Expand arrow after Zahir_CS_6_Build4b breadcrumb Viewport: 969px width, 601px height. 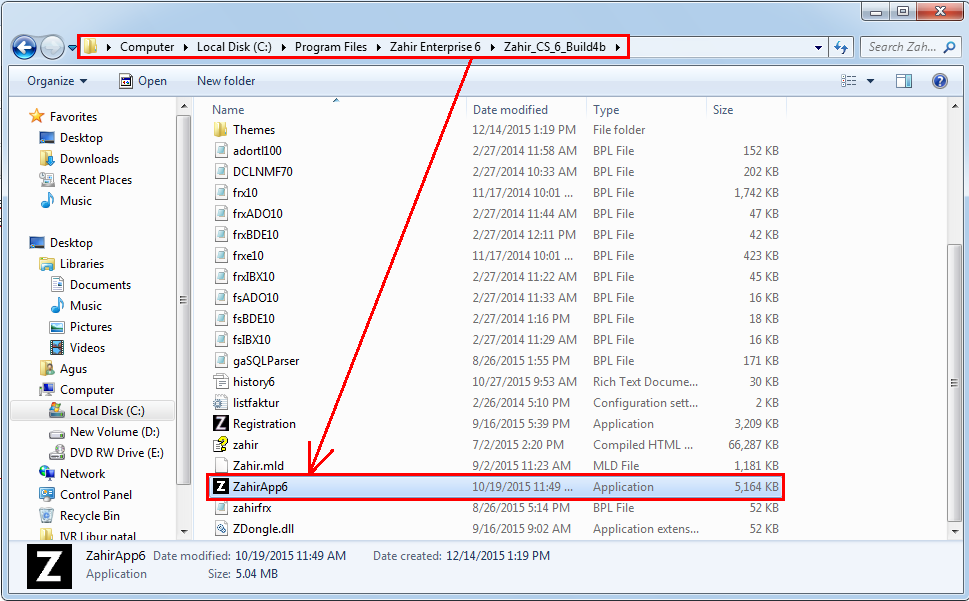coord(617,47)
